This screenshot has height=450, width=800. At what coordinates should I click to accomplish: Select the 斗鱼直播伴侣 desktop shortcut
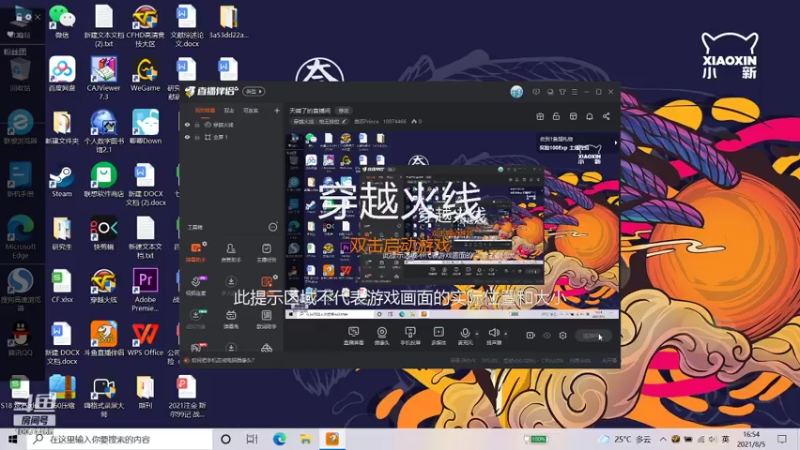(104, 339)
